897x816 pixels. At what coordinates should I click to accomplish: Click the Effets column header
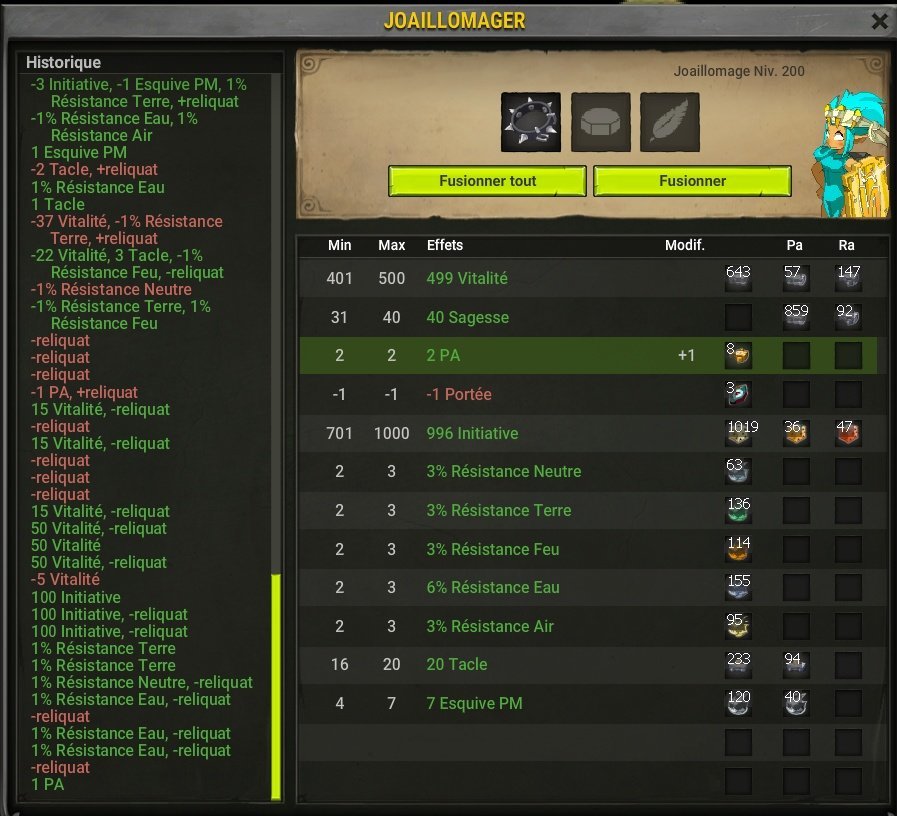pos(445,245)
